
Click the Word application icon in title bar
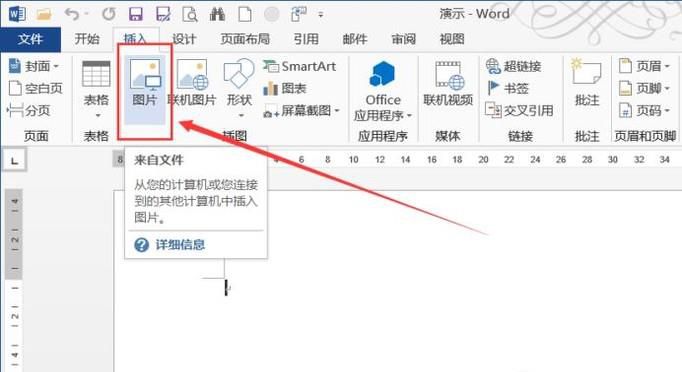[17, 14]
